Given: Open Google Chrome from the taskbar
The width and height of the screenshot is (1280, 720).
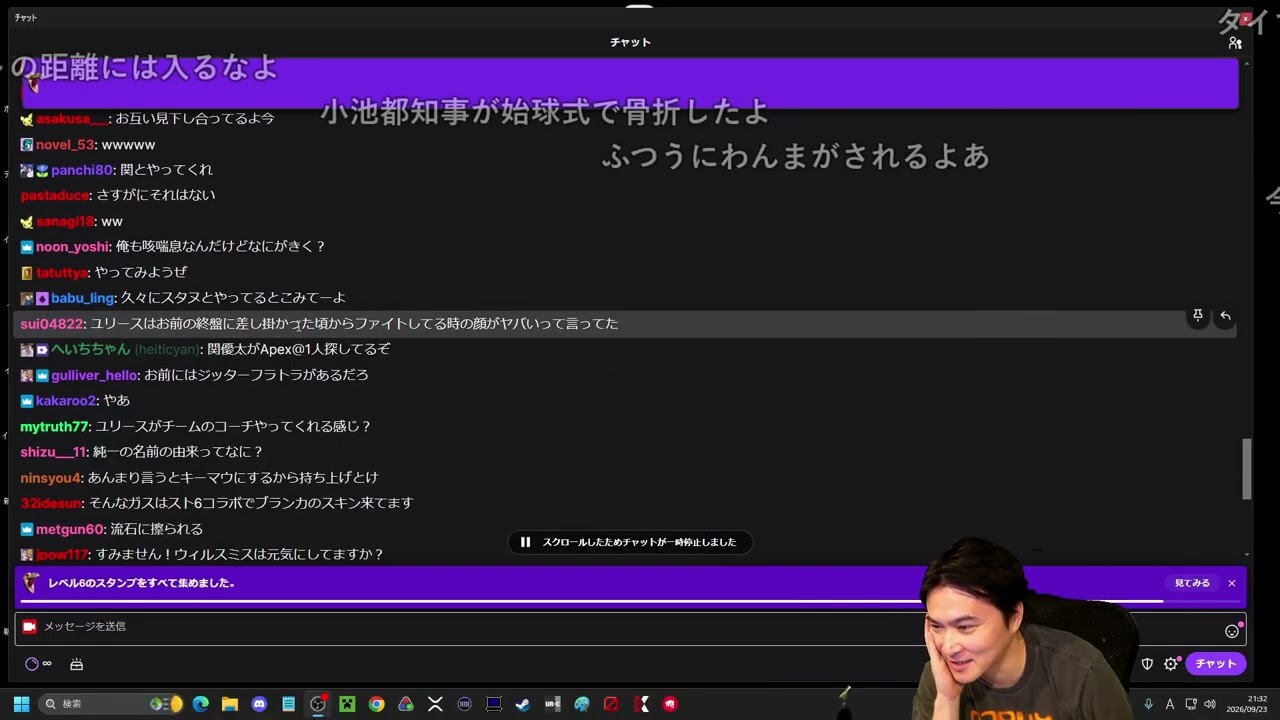Looking at the screenshot, I should click(376, 704).
